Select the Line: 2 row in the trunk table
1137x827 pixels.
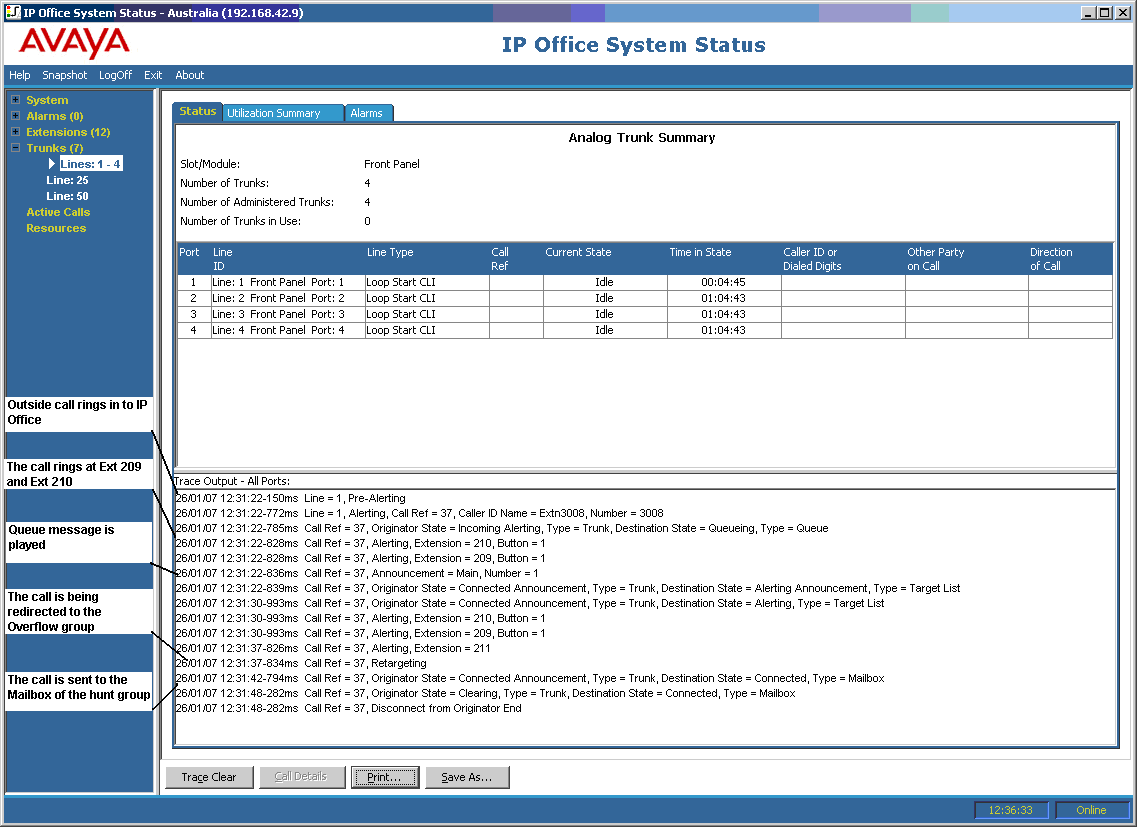point(645,298)
